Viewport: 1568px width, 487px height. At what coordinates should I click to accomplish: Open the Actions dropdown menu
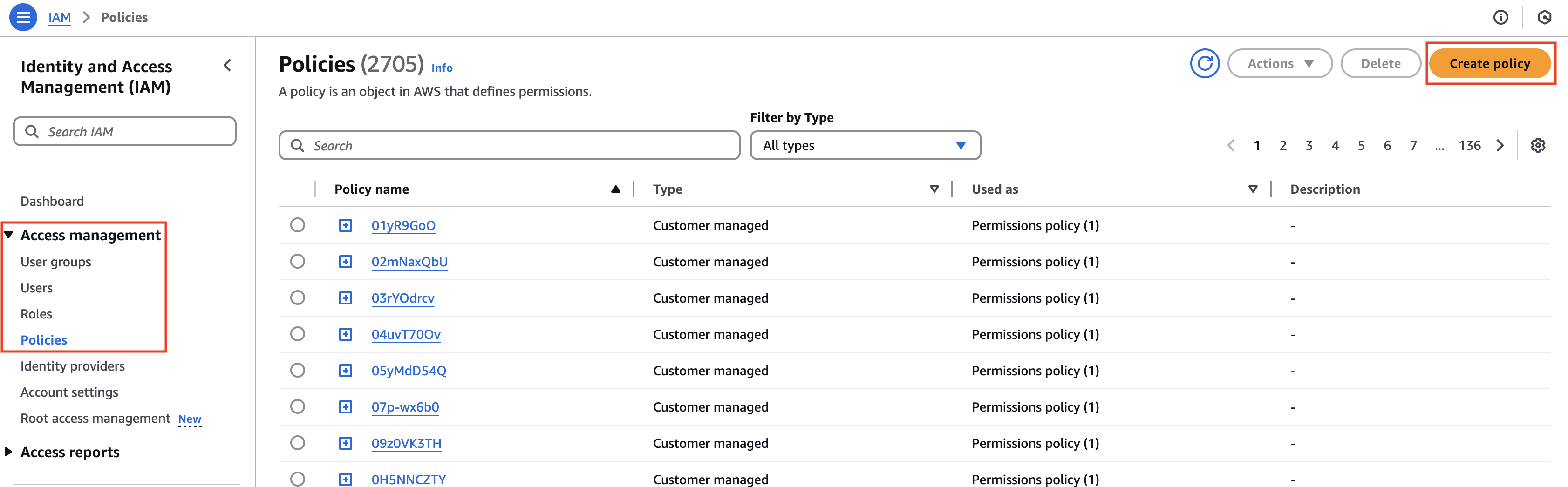coord(1280,64)
